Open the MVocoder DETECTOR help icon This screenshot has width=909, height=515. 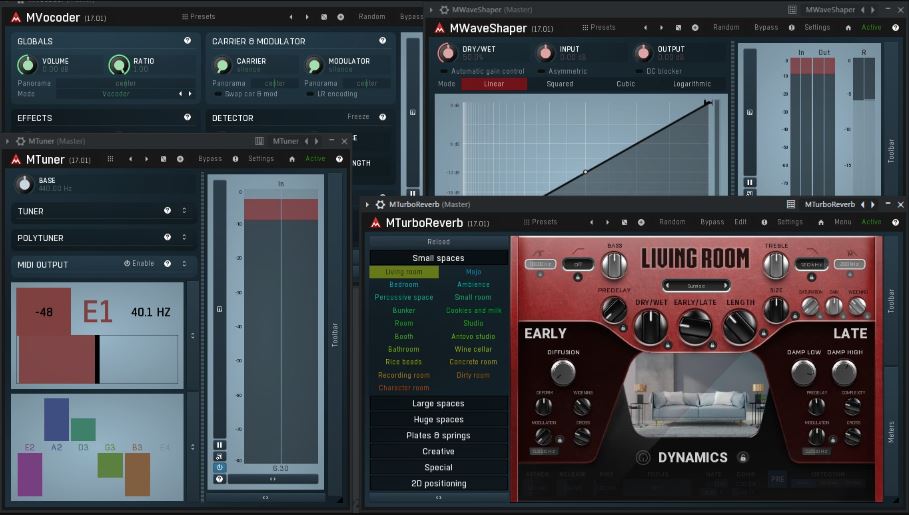pos(382,117)
